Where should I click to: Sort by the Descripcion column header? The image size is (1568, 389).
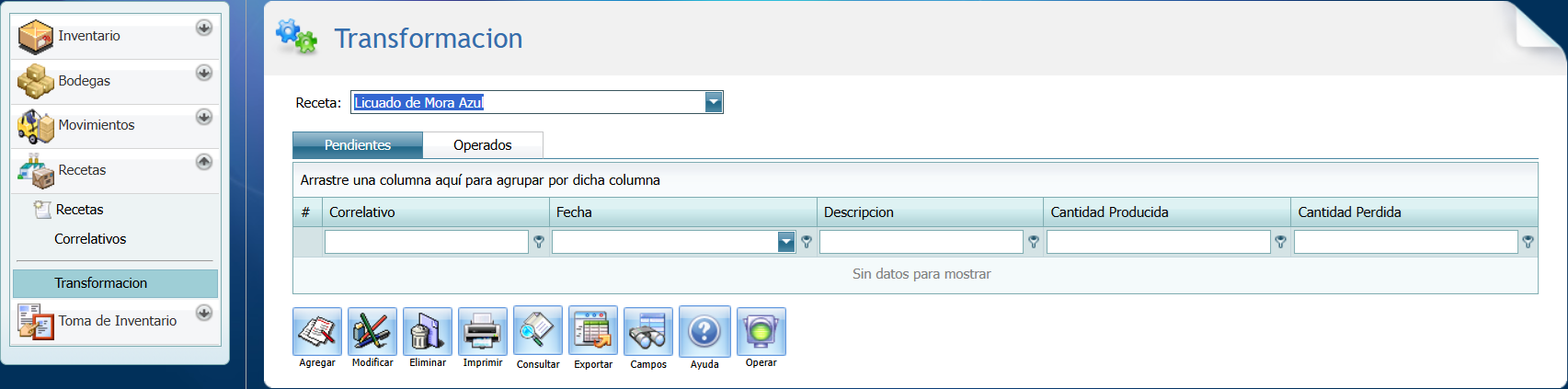pos(930,212)
